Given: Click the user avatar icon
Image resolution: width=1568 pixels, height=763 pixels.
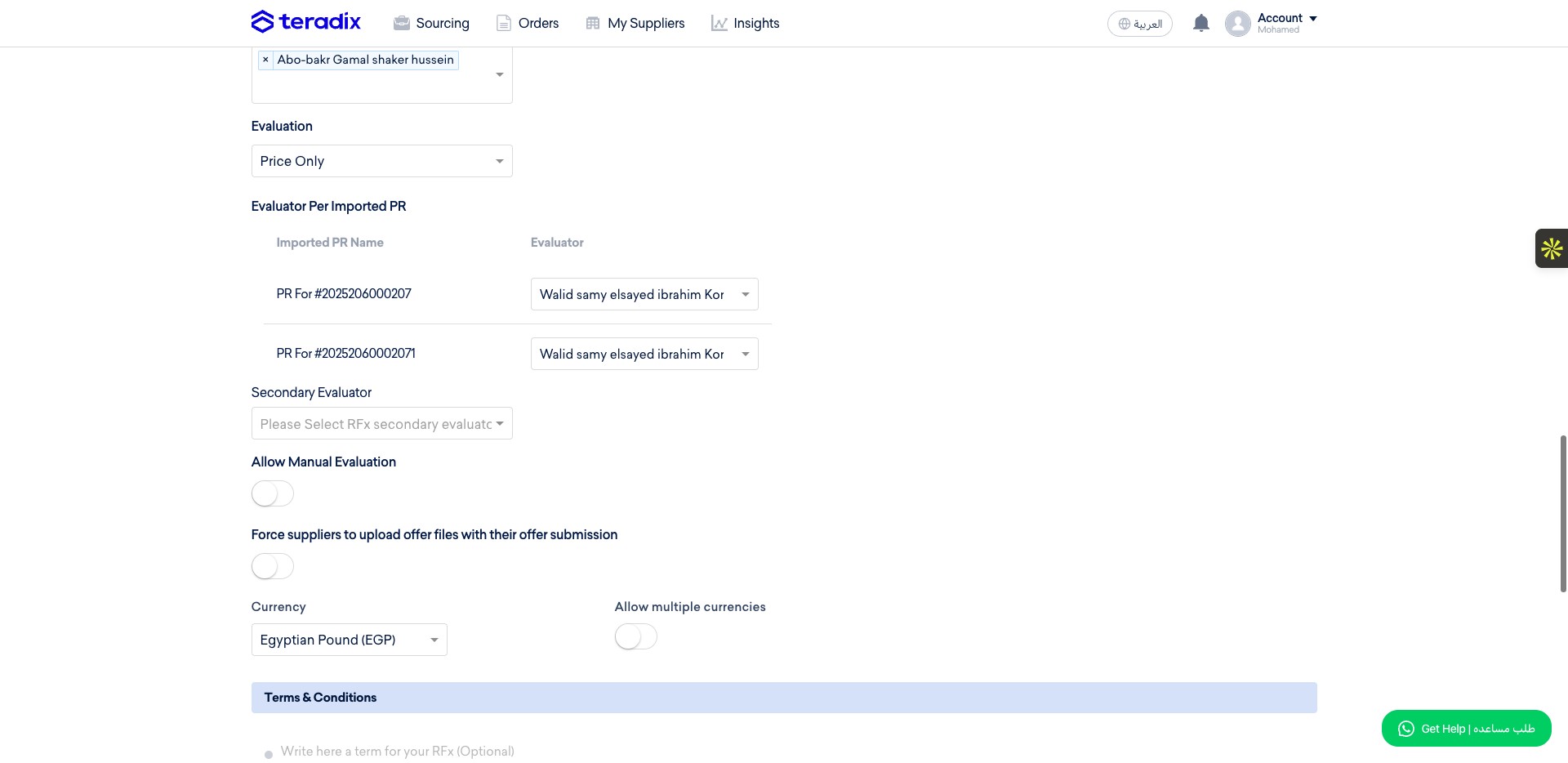Looking at the screenshot, I should coord(1237,24).
